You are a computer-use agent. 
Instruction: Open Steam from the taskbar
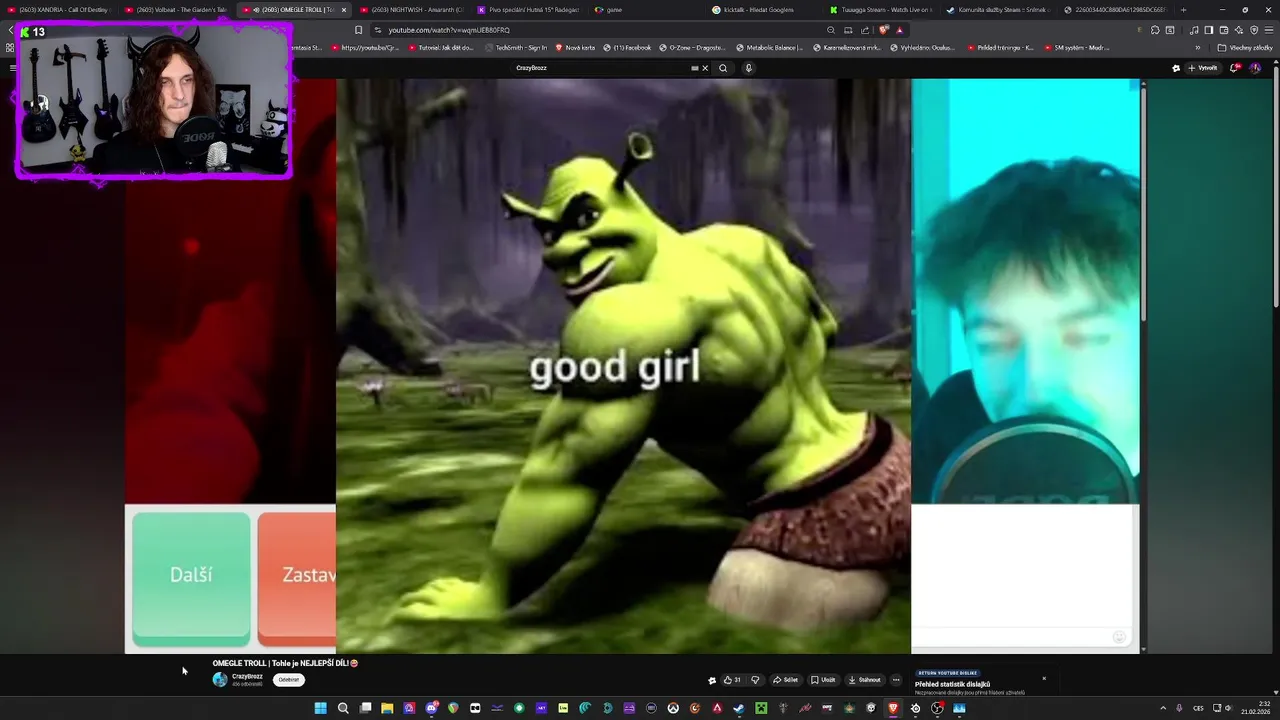pos(739,708)
